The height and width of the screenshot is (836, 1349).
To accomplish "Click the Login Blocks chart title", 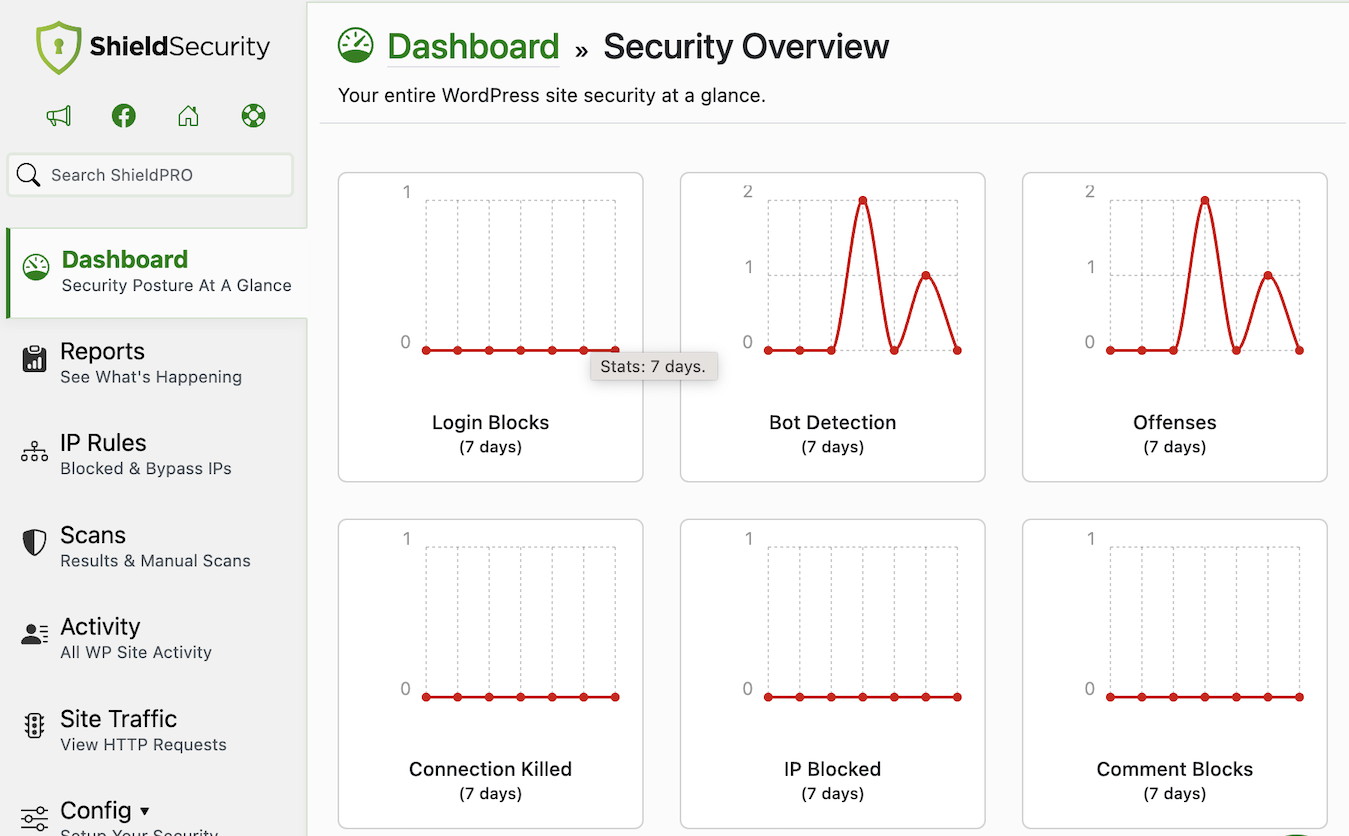I will tap(490, 423).
